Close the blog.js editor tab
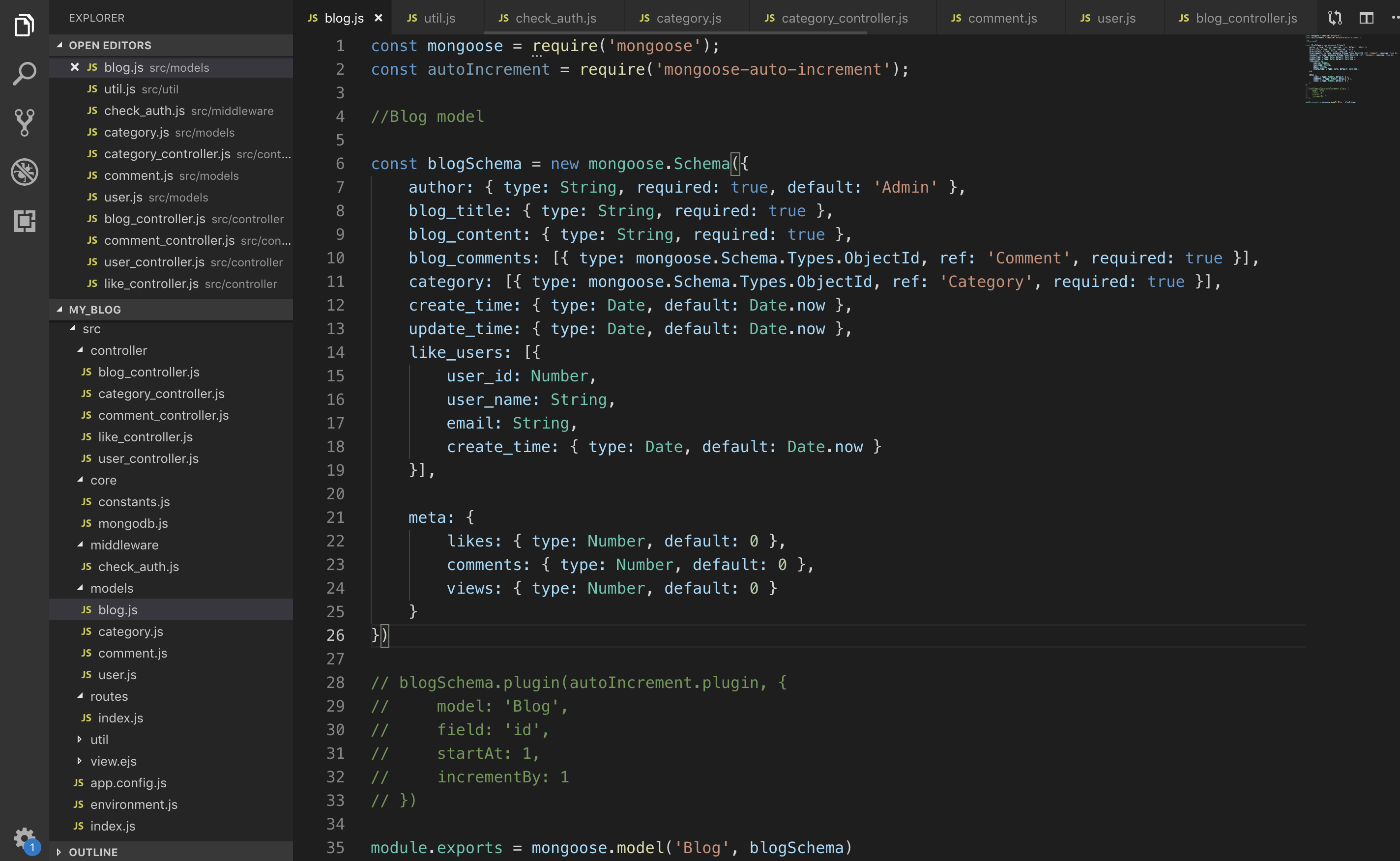1400x861 pixels. coord(378,18)
